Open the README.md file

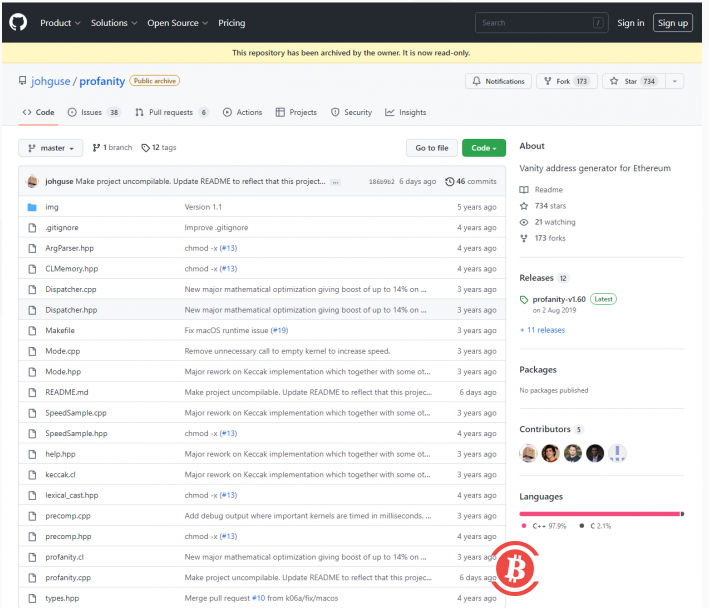[67, 392]
